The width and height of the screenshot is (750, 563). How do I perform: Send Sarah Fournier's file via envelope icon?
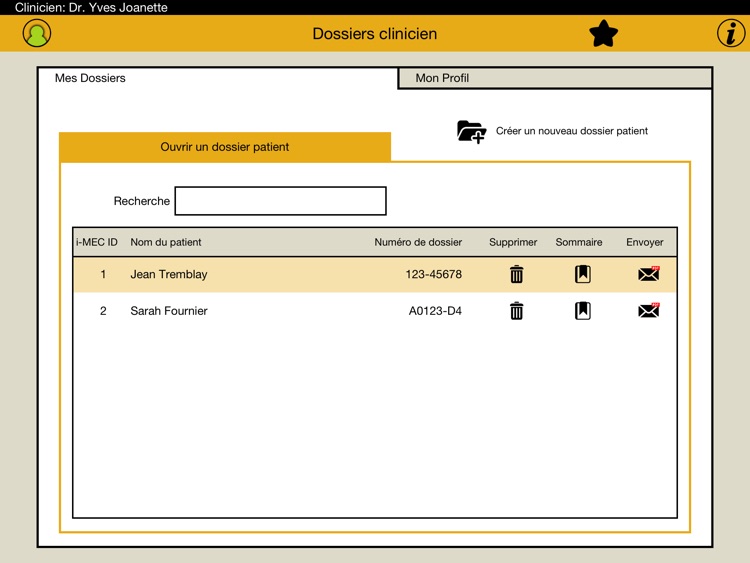click(x=649, y=311)
